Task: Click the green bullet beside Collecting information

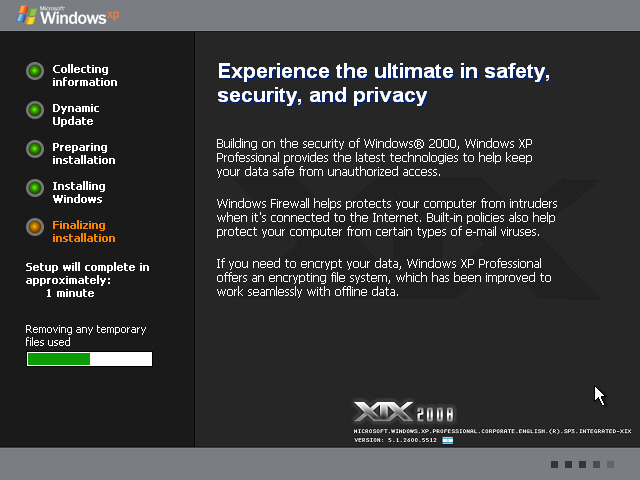Action: click(x=35, y=71)
